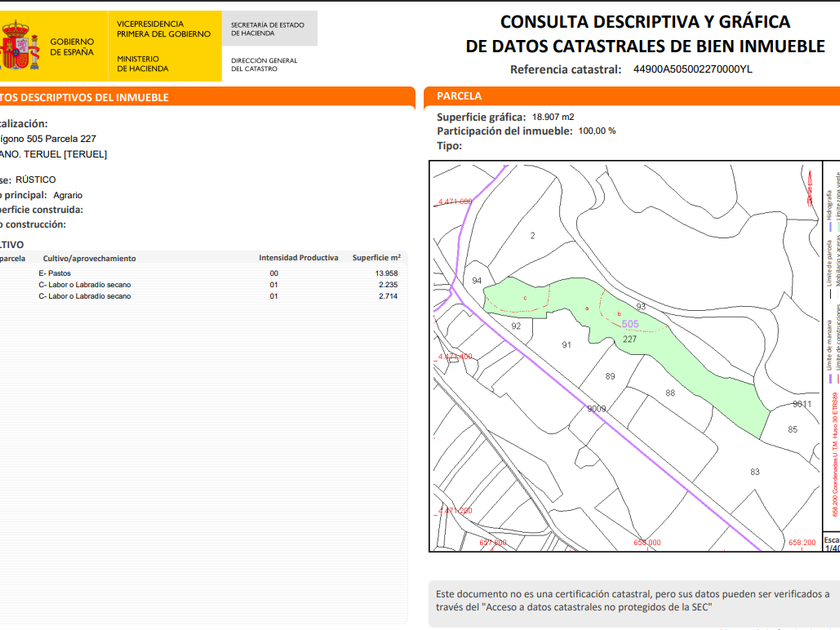Click the 'Participación del inmueble' value 100,00 %
The width and height of the screenshot is (840, 630).
(x=597, y=131)
